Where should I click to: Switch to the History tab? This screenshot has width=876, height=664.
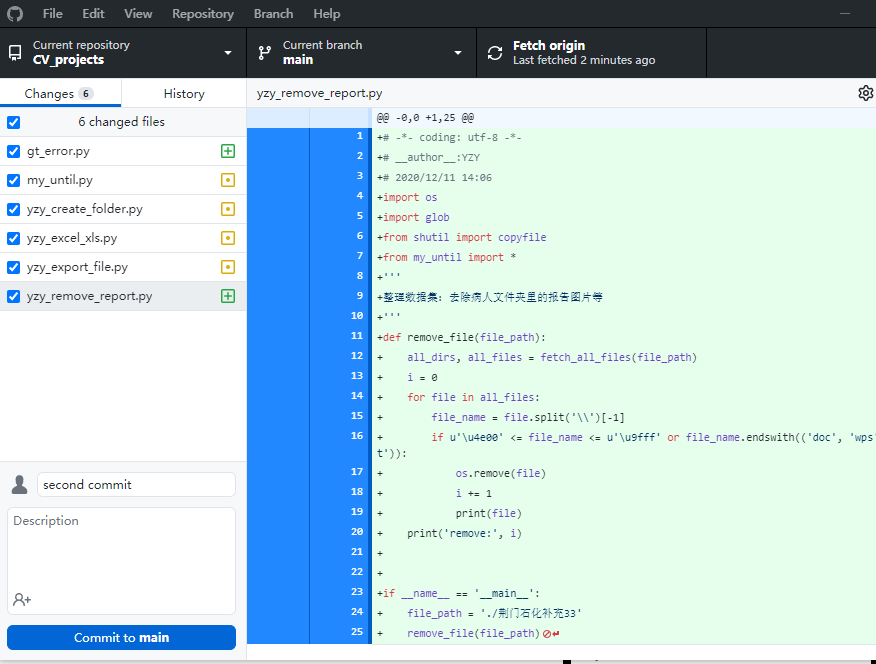(x=183, y=92)
